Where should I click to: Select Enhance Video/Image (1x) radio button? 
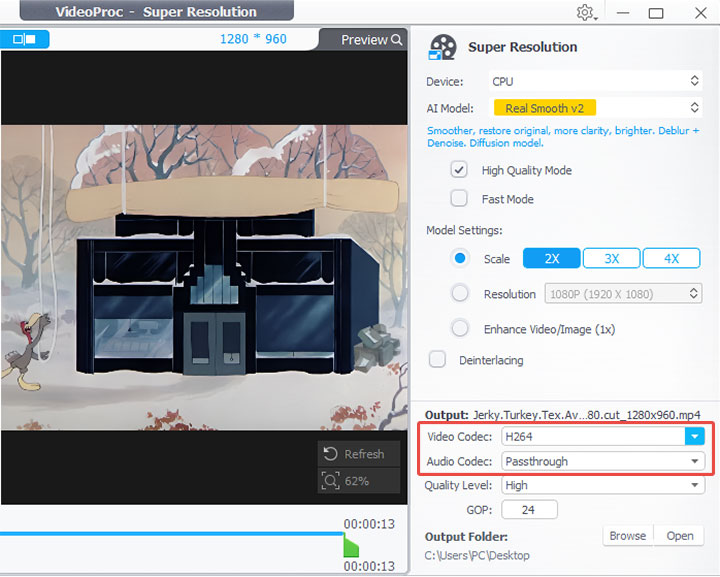tap(460, 329)
